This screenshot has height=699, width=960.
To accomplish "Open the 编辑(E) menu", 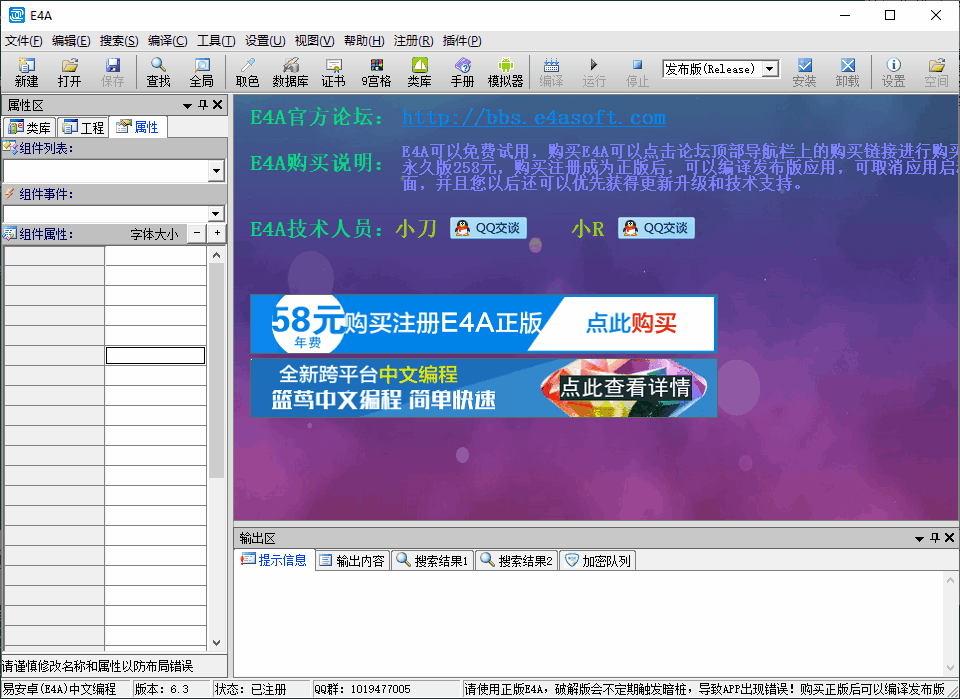I will click(71, 41).
